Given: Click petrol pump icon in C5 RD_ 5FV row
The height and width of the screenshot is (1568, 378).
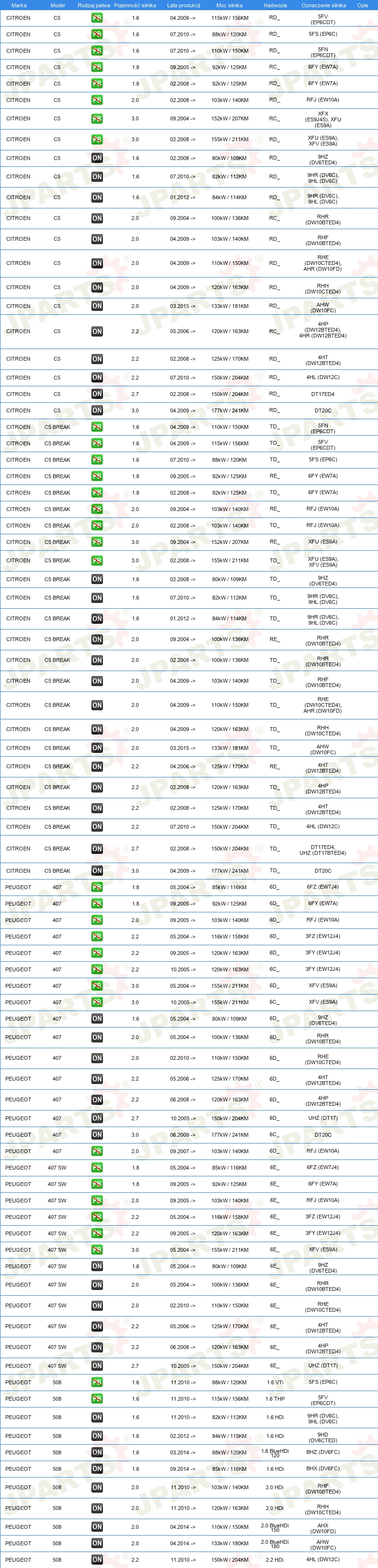Looking at the screenshot, I should [97, 18].
